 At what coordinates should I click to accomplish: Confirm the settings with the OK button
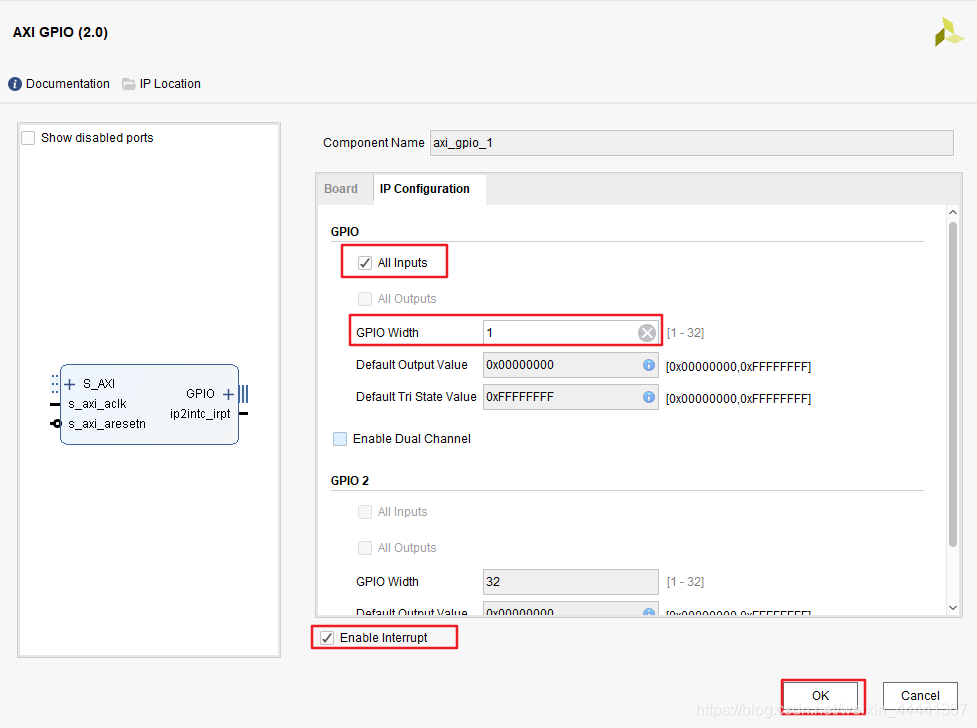(x=821, y=696)
